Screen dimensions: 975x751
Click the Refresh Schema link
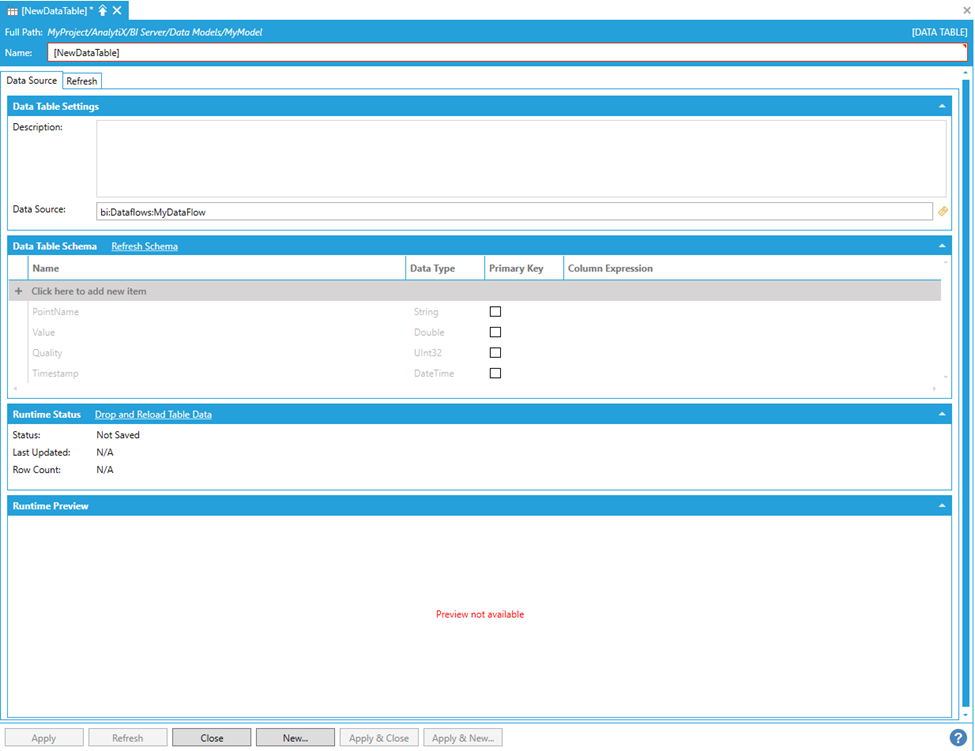coord(144,246)
